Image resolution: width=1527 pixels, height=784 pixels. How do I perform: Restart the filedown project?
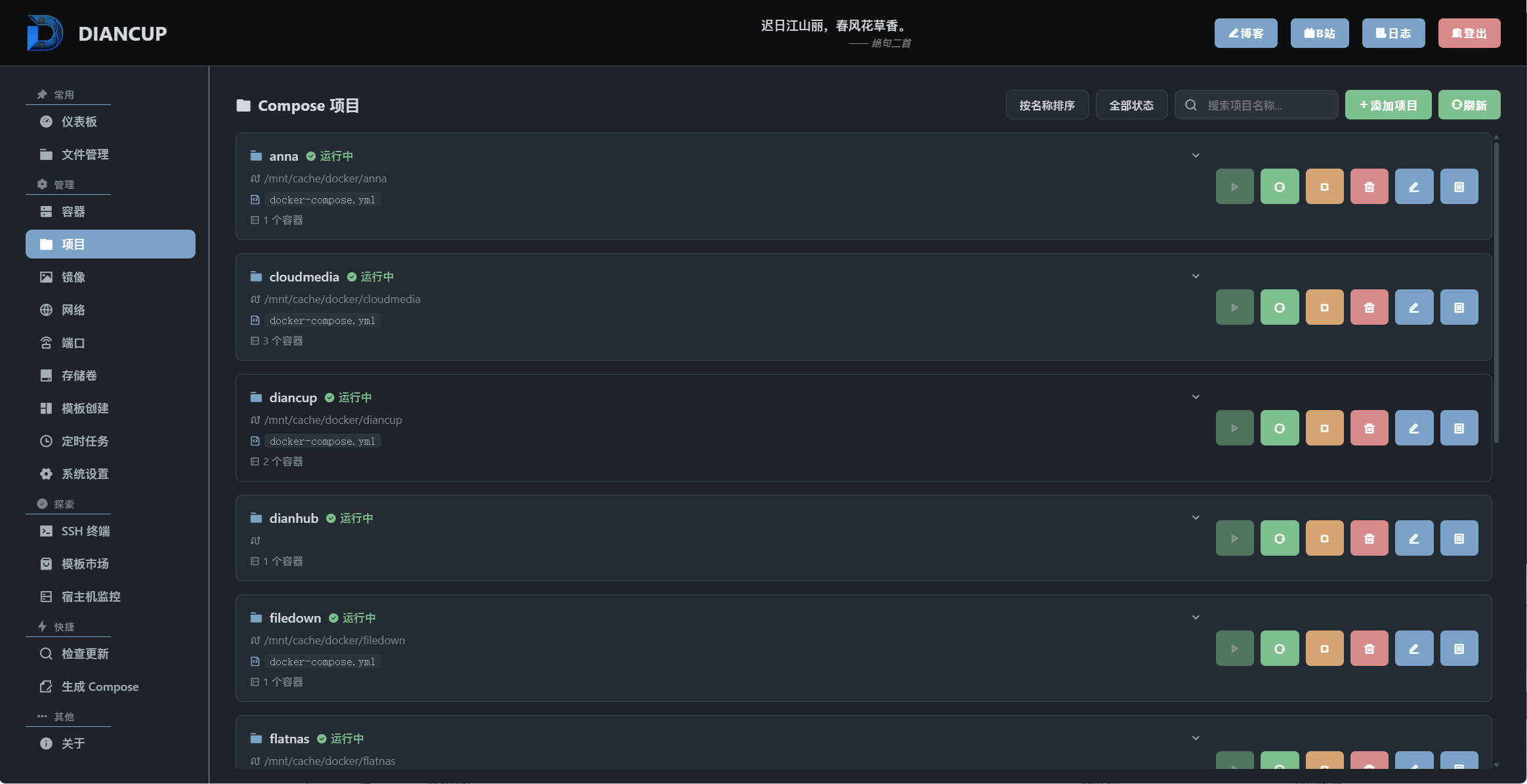(x=1279, y=649)
